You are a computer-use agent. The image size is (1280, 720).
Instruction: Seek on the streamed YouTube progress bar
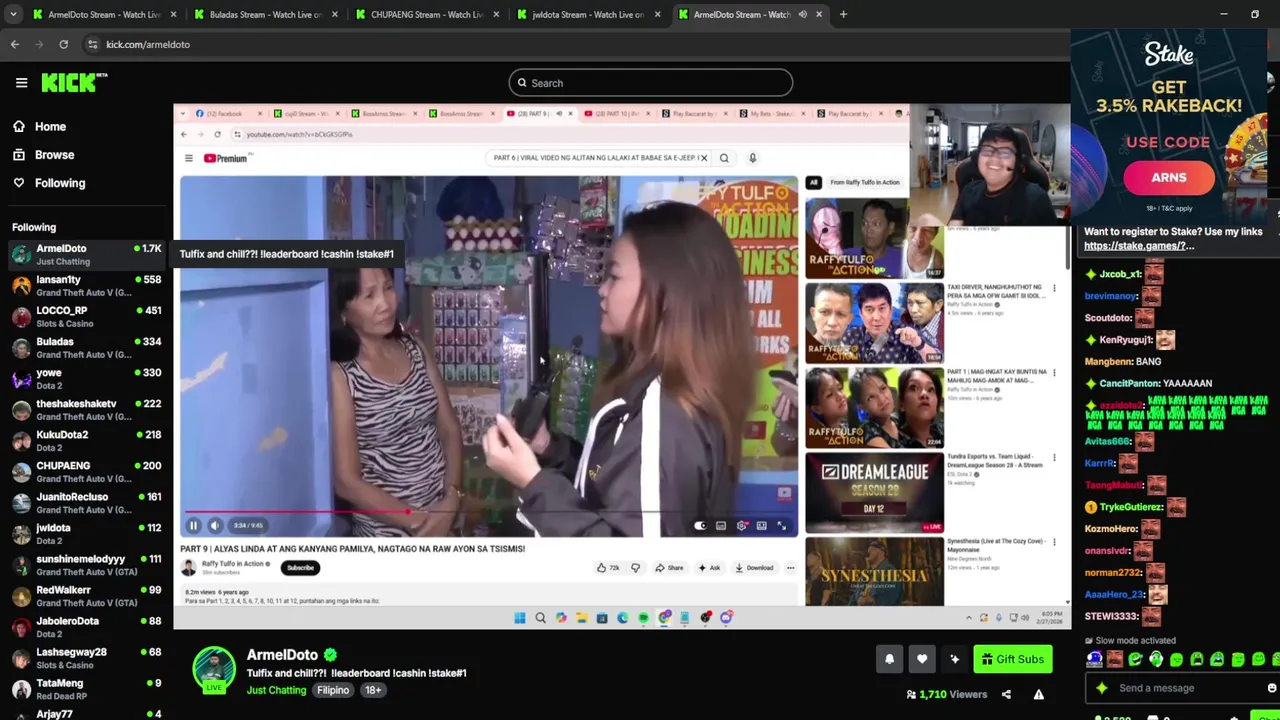[489, 511]
